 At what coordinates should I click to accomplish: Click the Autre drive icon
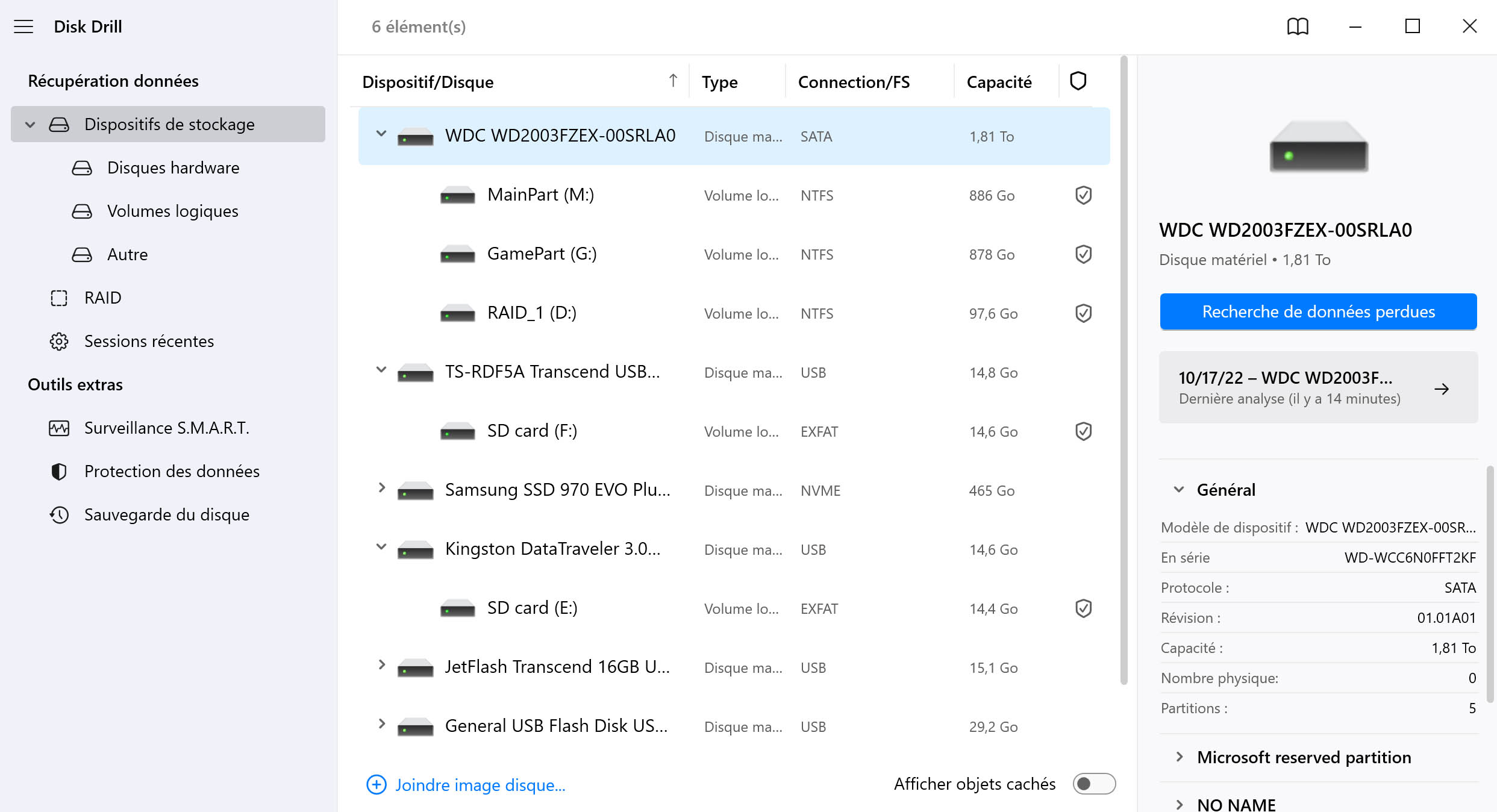pos(82,255)
